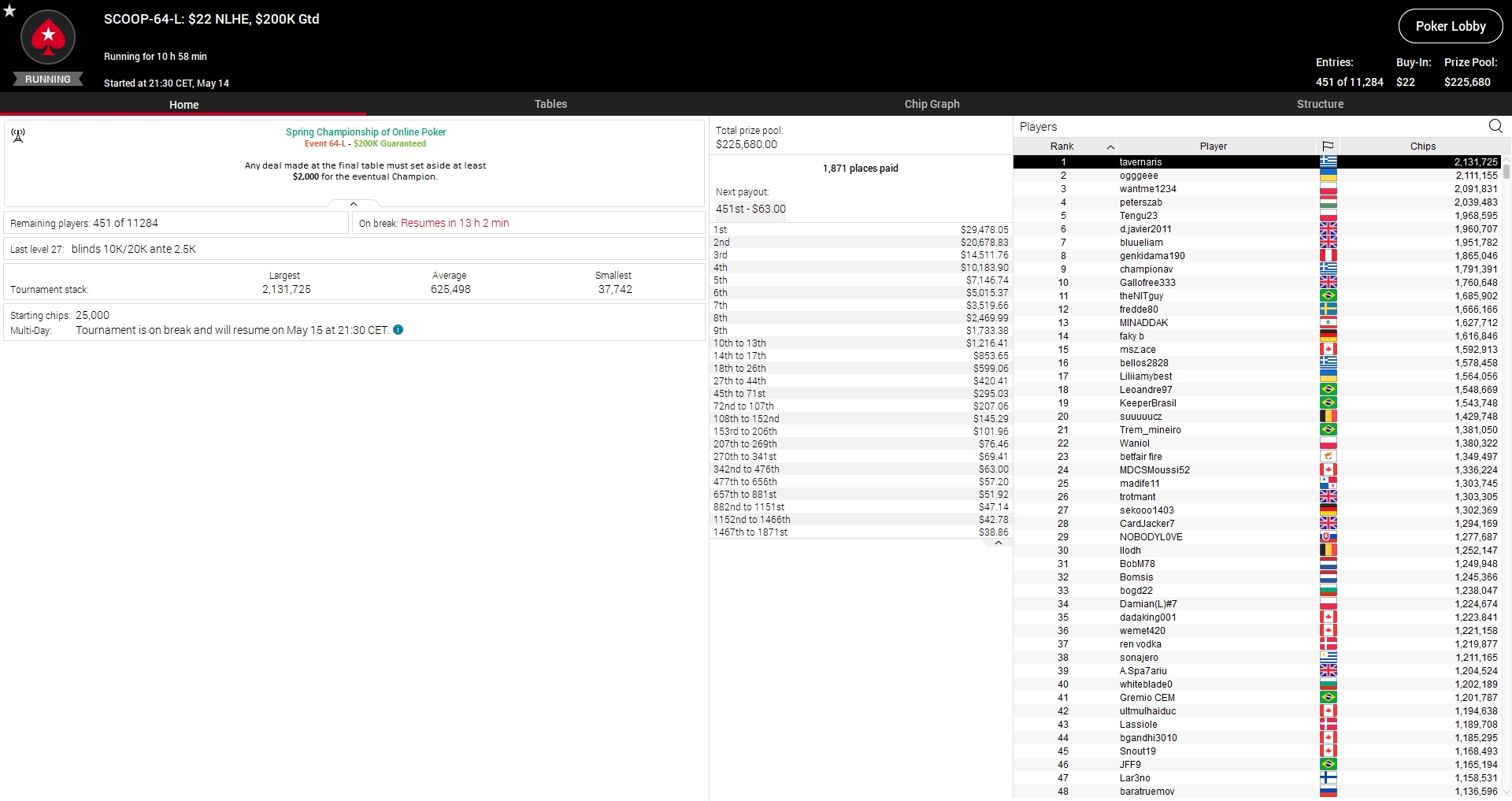Image resolution: width=1512 pixels, height=801 pixels.
Task: Click the broadcast antenna icon in info panel
Action: click(x=18, y=135)
